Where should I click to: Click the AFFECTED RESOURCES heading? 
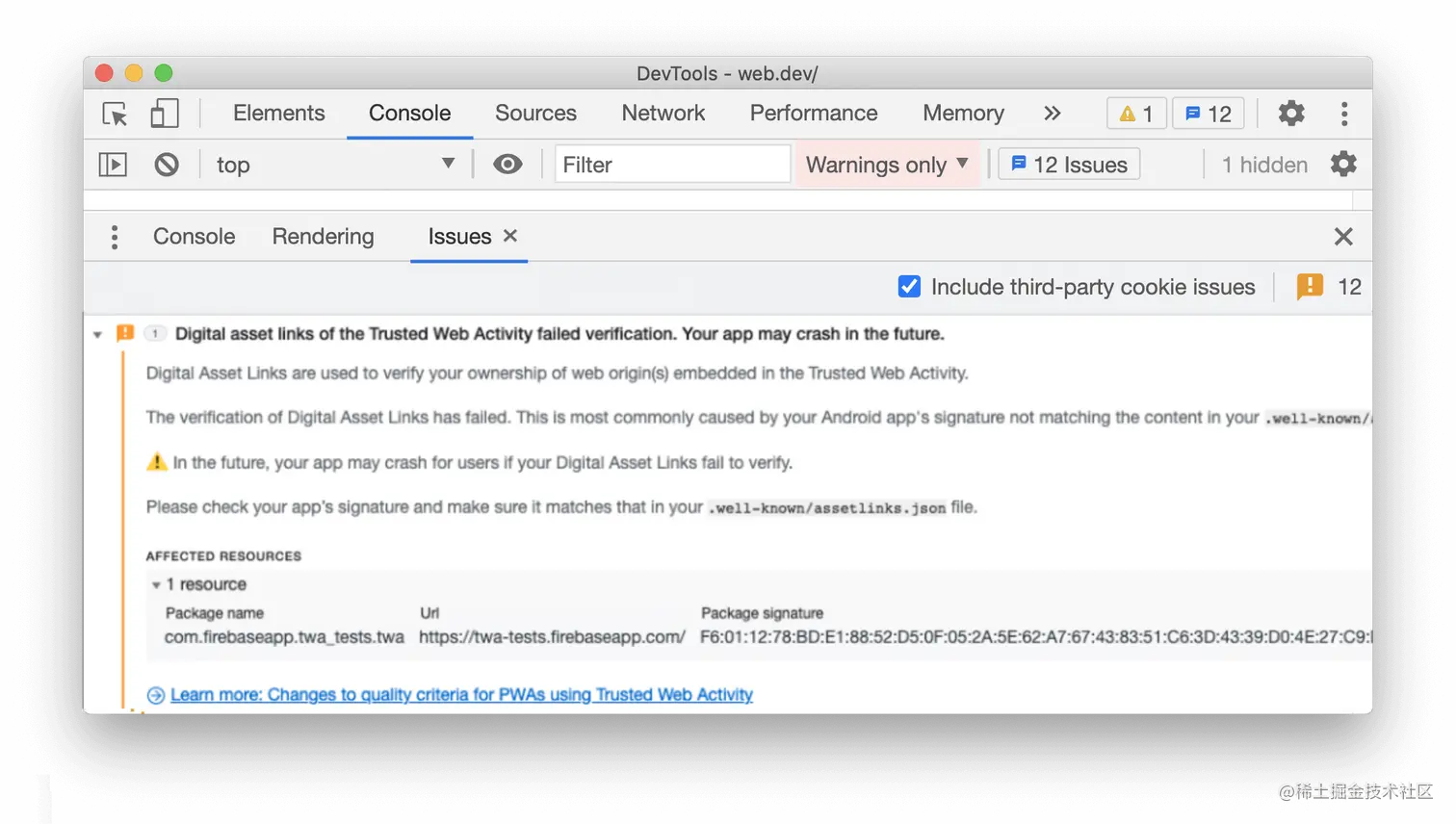click(223, 556)
